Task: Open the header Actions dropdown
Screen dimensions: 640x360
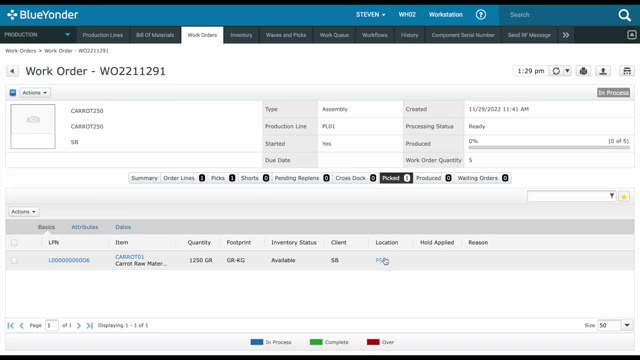Action: 35,93
